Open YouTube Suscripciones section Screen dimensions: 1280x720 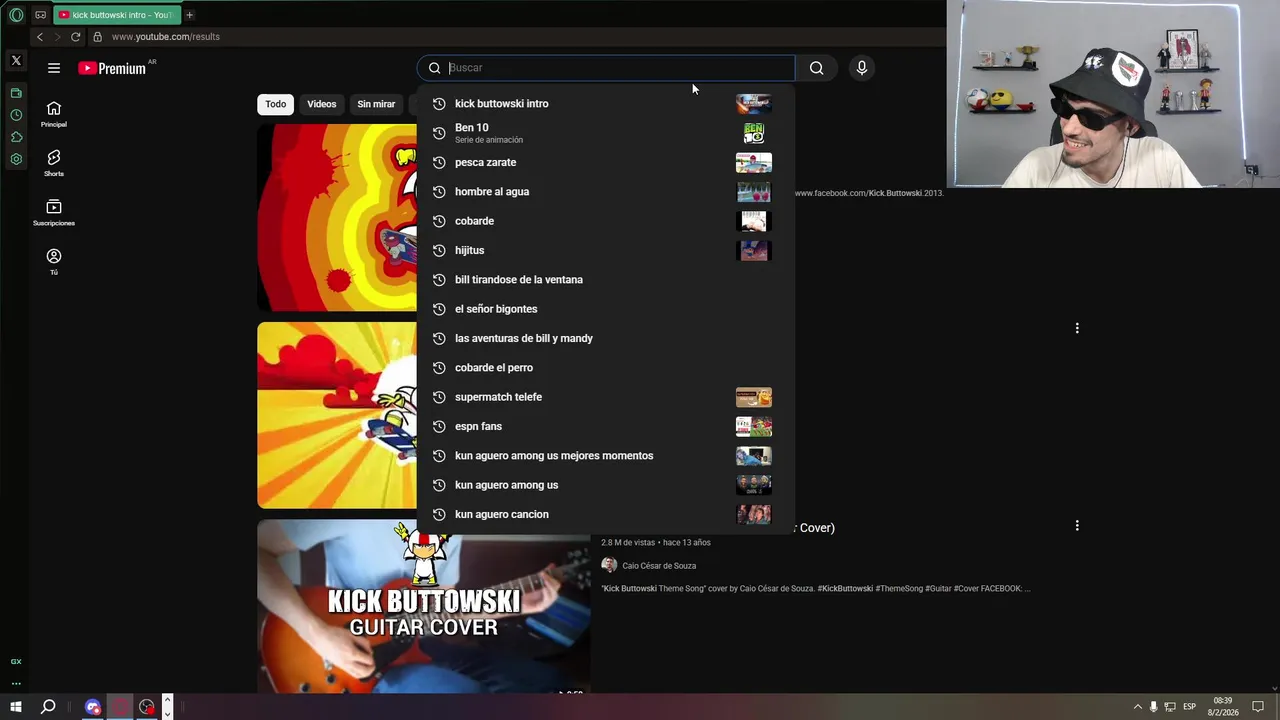coord(54,212)
